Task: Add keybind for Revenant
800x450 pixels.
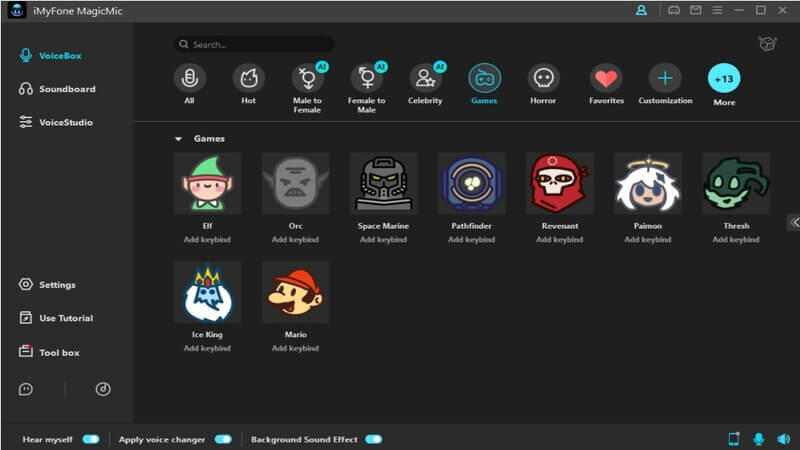Action: click(x=560, y=239)
